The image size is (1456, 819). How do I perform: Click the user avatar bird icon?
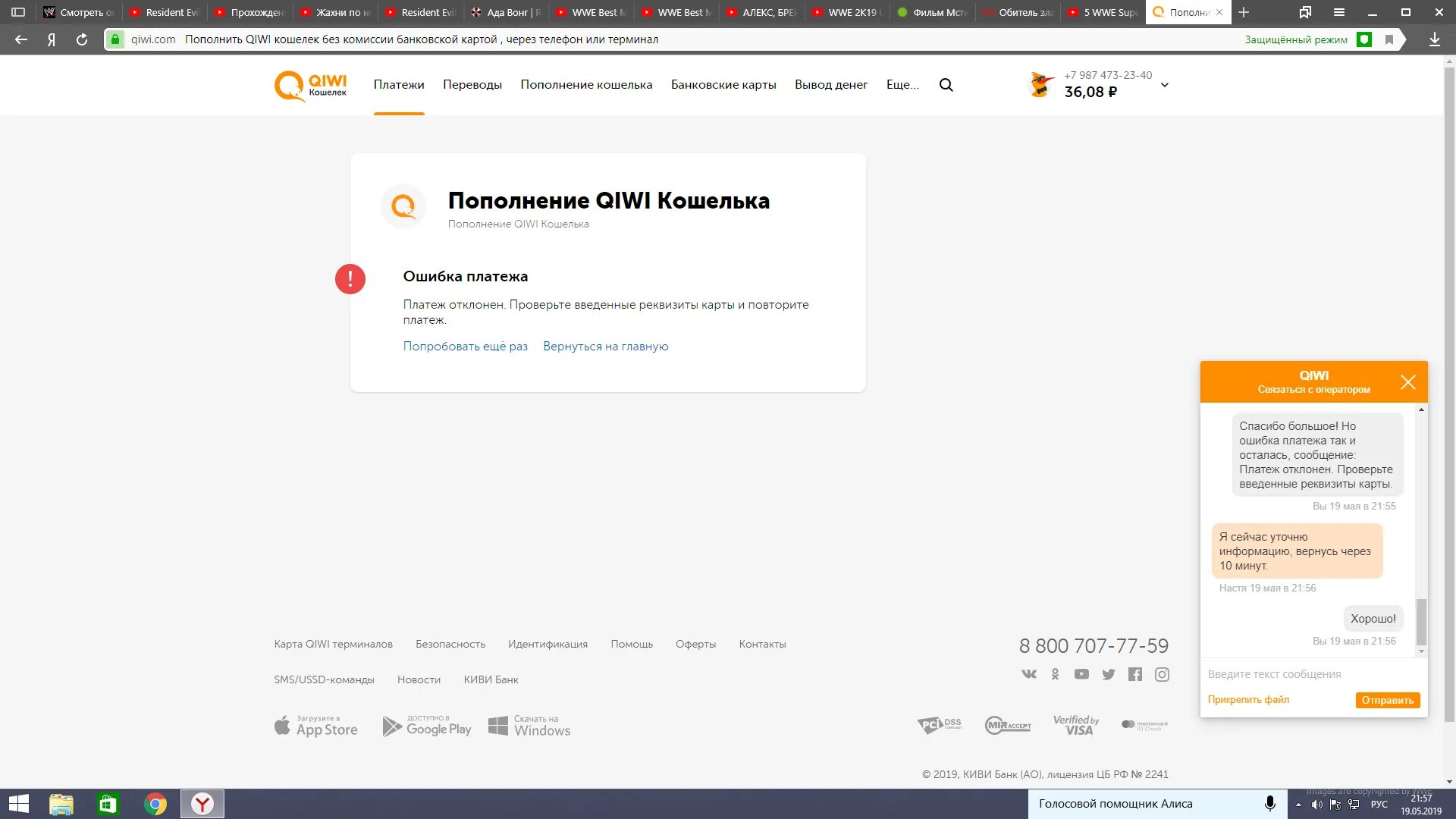click(1041, 84)
